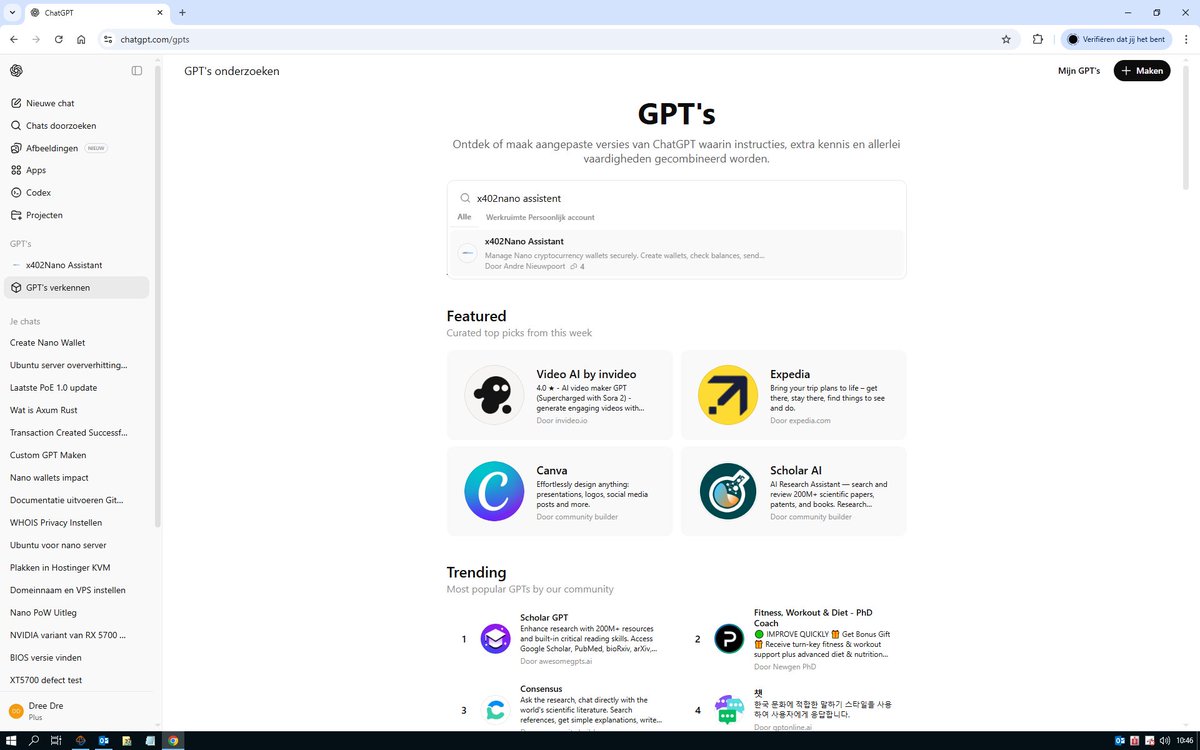The width and height of the screenshot is (1200, 750).
Task: Open Chats doorzoeken
Action: 77,126
